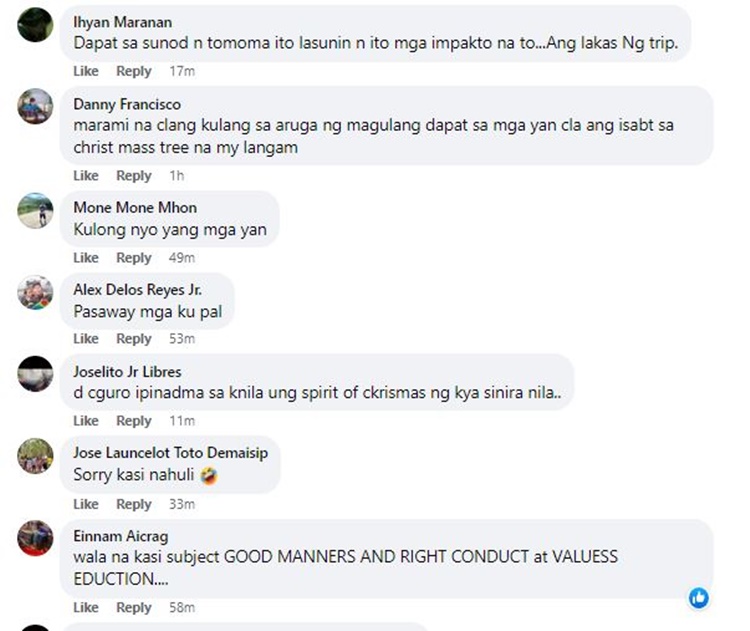750x631 pixels.
Task: Open Danny Francisco's avatar thumbnail
Action: (x=35, y=106)
